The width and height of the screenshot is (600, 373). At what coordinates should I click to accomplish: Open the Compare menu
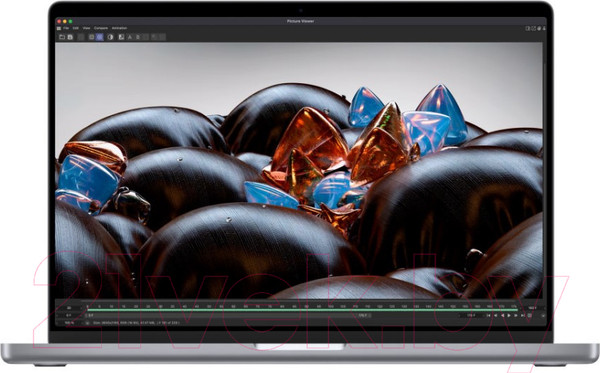click(x=101, y=28)
